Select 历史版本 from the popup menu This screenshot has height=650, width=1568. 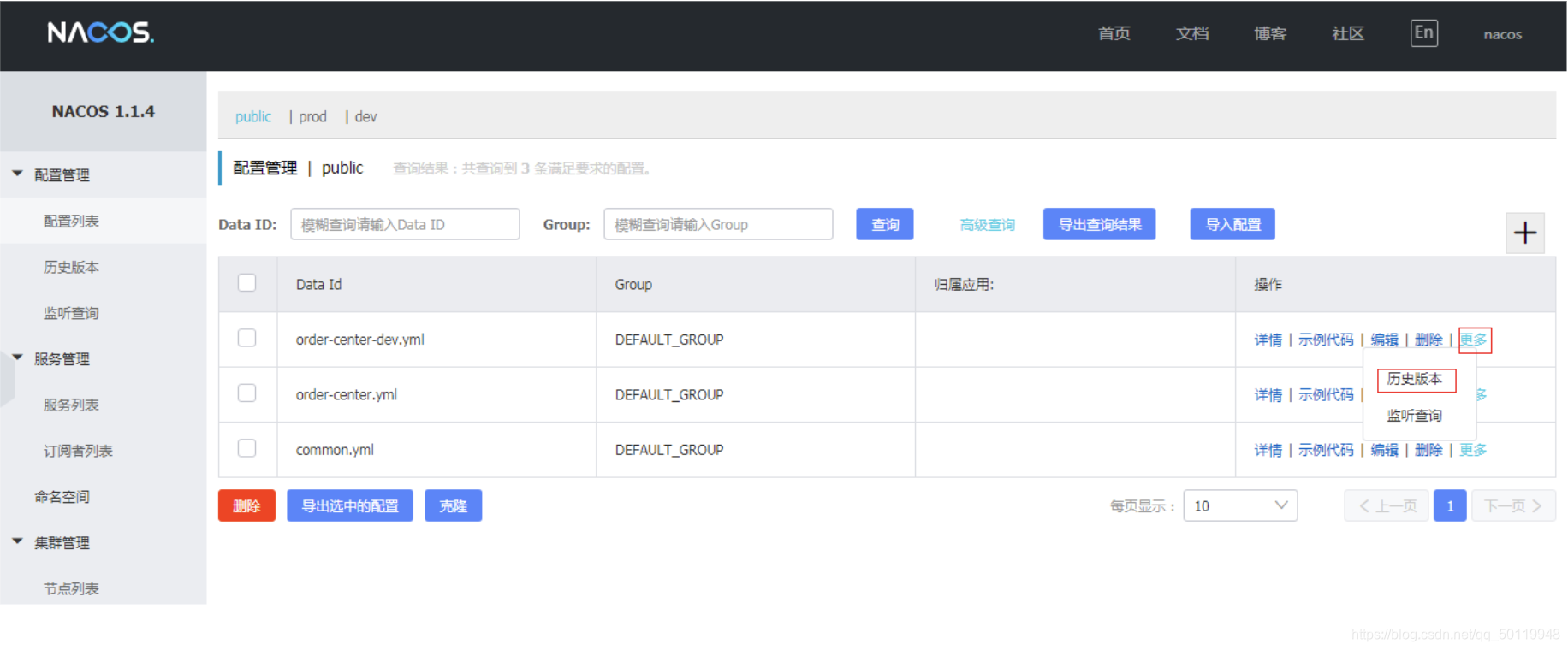[1415, 379]
